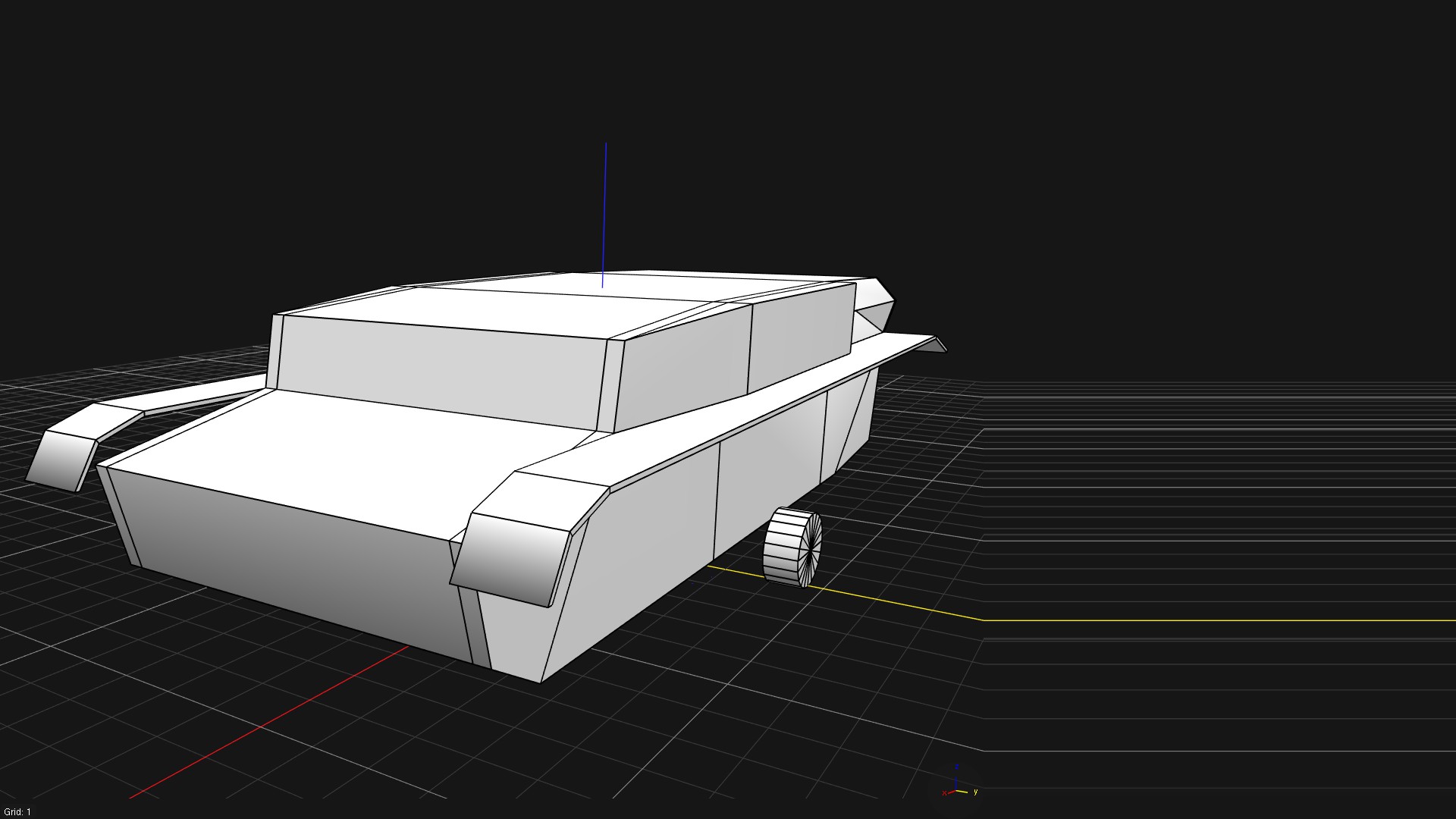
Task: Select the near front fender flare
Action: 510,557
